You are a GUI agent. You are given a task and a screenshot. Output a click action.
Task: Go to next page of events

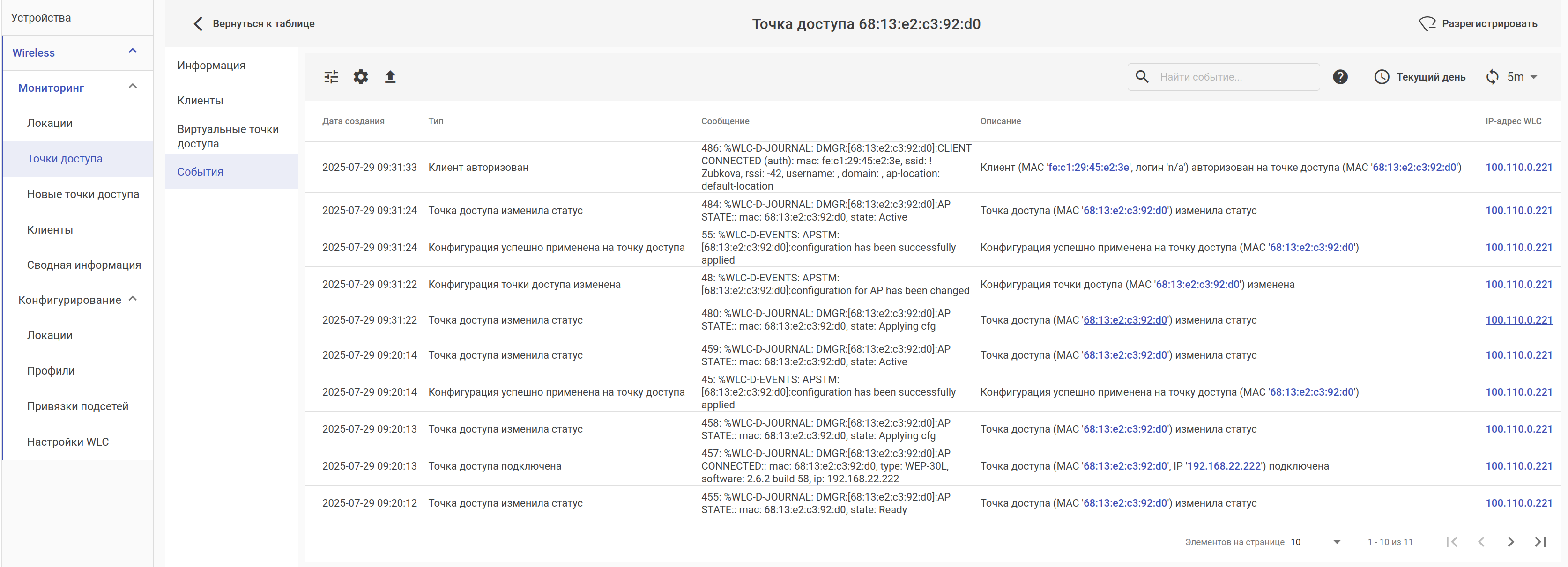1510,541
